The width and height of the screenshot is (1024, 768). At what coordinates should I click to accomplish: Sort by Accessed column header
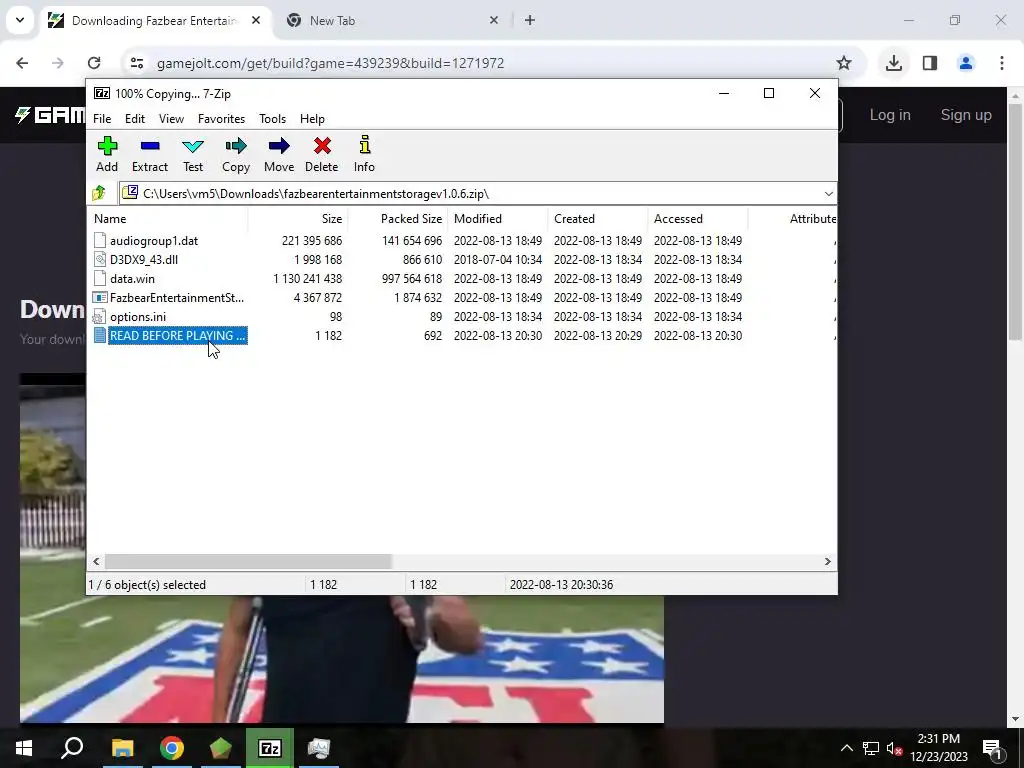pos(697,219)
